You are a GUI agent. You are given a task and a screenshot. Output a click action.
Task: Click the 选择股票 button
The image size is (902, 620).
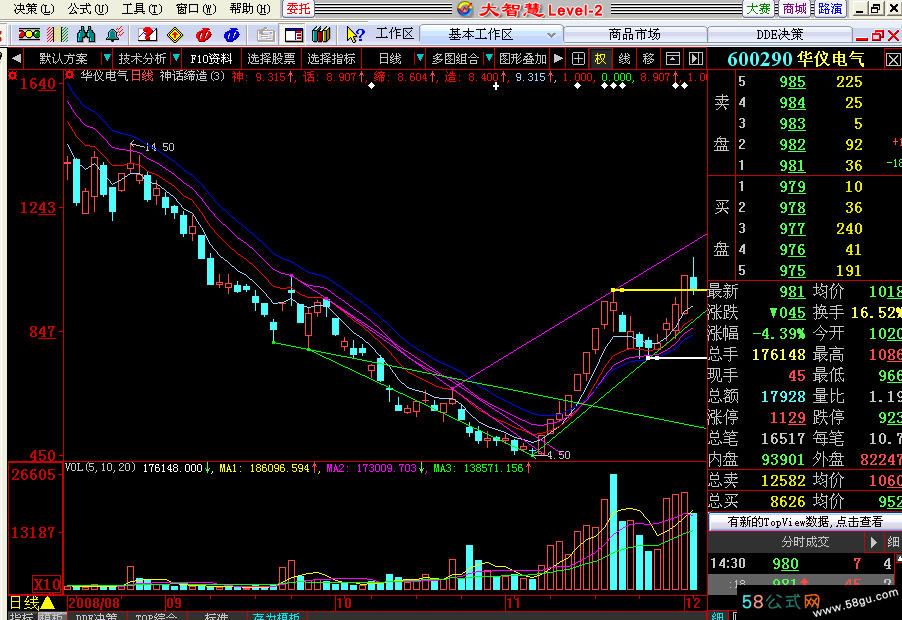271,59
